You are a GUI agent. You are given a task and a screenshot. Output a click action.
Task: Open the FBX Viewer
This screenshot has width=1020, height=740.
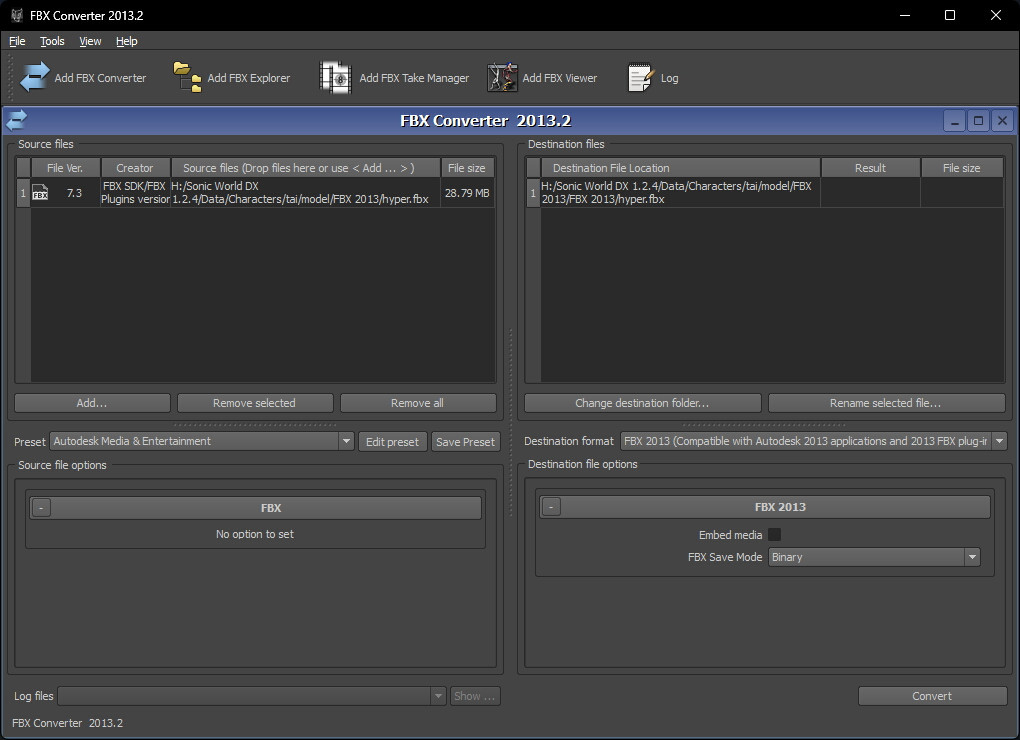pos(544,77)
